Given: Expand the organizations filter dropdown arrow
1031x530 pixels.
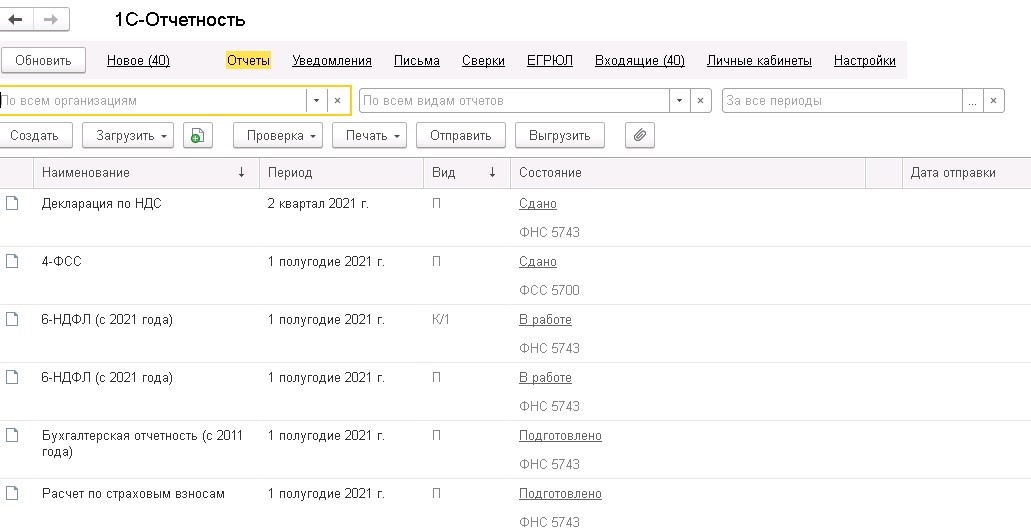Looking at the screenshot, I should [x=316, y=101].
